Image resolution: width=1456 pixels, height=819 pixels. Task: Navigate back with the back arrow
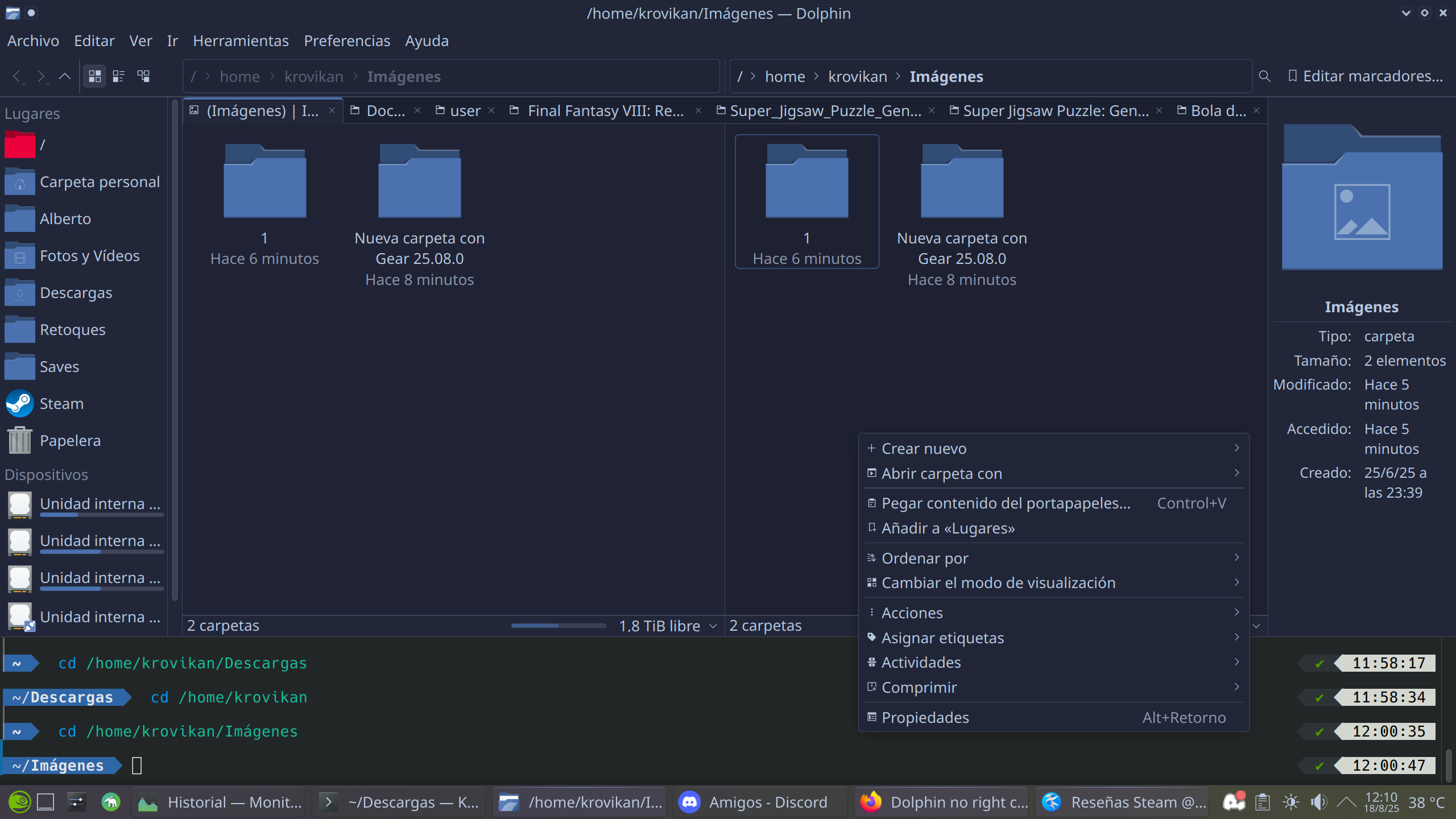(x=17, y=76)
